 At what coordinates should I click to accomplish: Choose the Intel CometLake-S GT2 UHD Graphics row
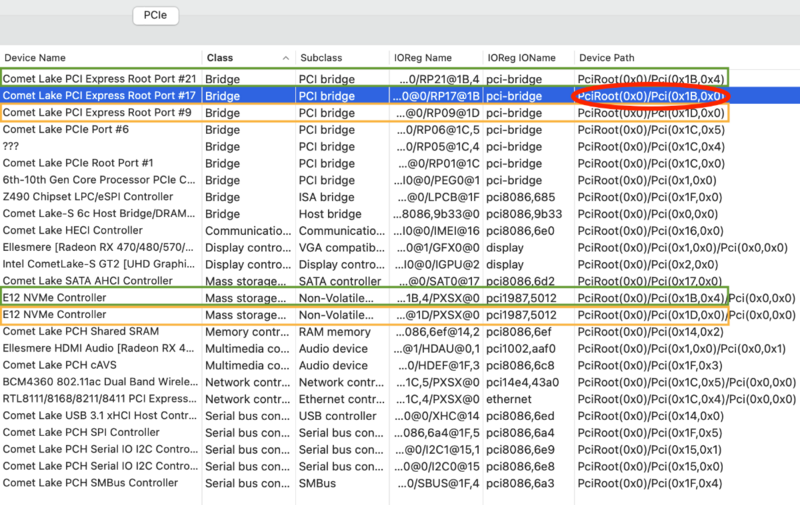coord(99,265)
